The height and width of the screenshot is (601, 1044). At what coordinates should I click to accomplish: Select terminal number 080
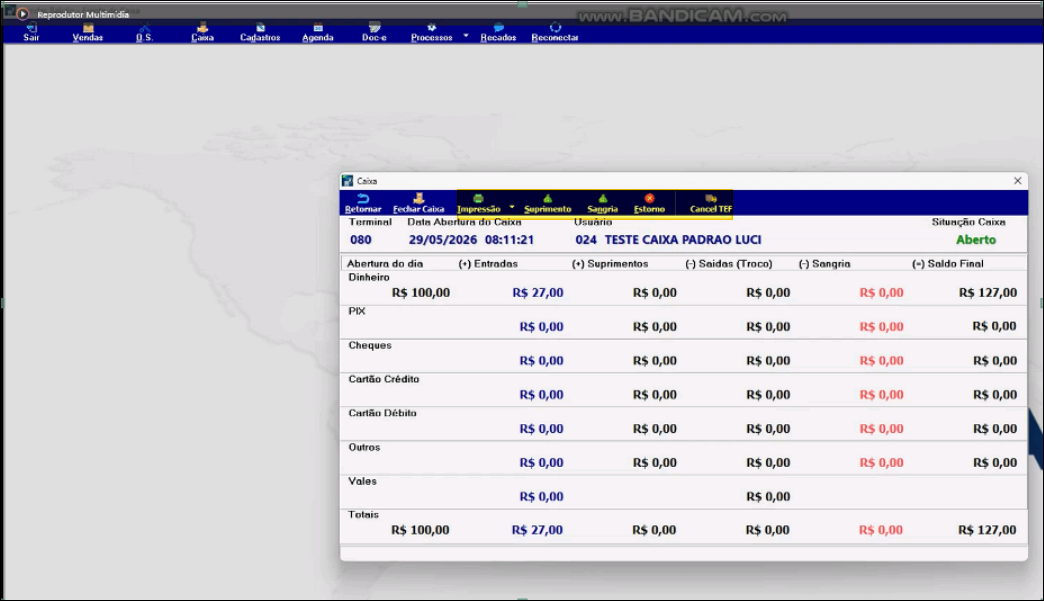(361, 240)
